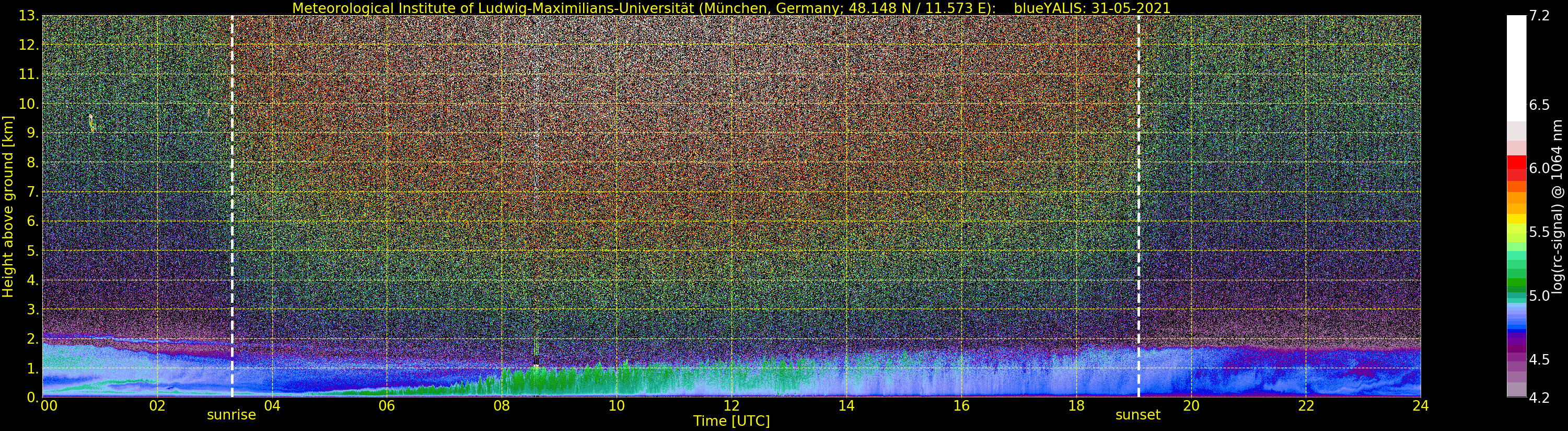Click the colorbar value 5.0
The width and height of the screenshot is (1568, 431).
[x=1539, y=296]
